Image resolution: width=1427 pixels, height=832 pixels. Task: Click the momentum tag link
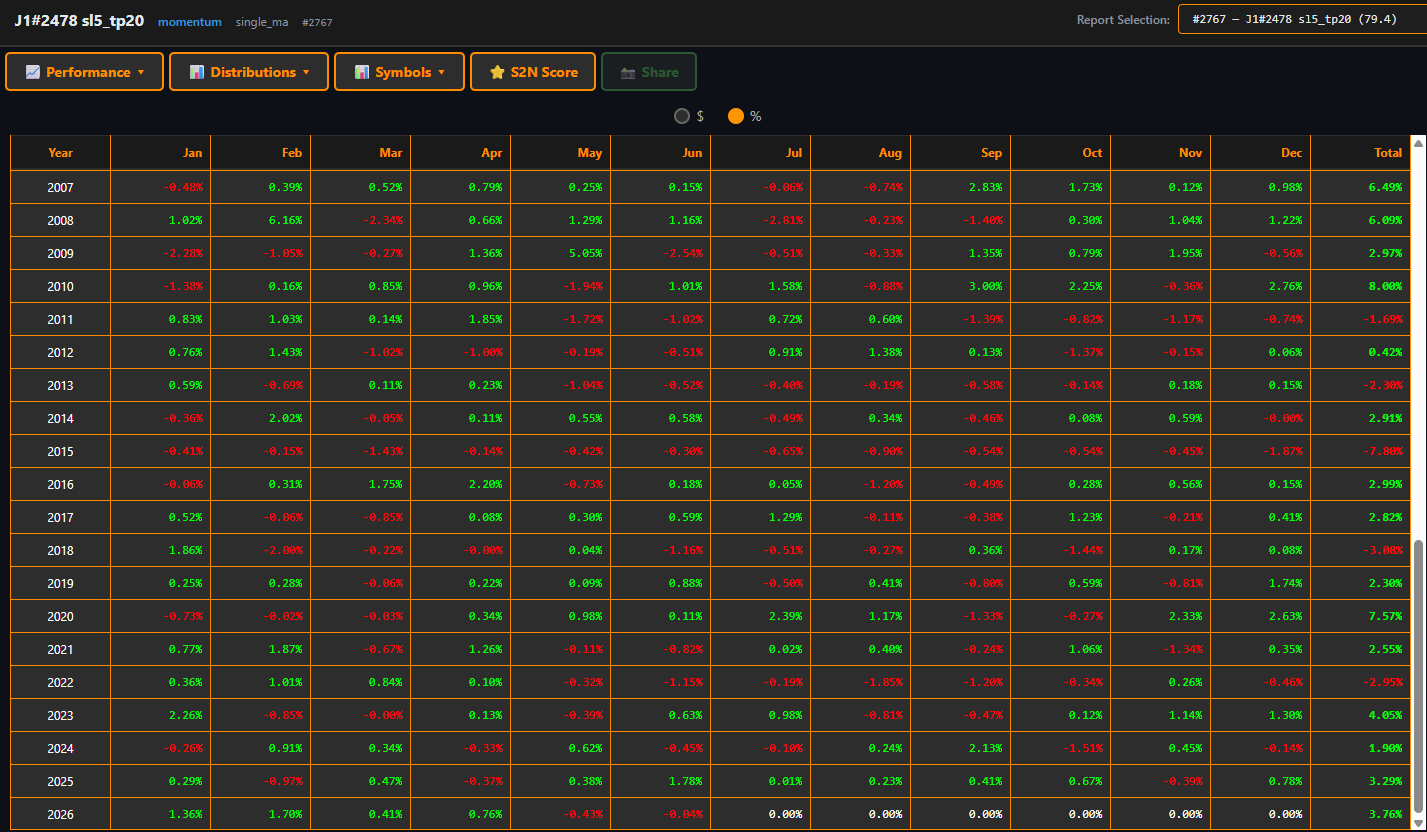[190, 22]
